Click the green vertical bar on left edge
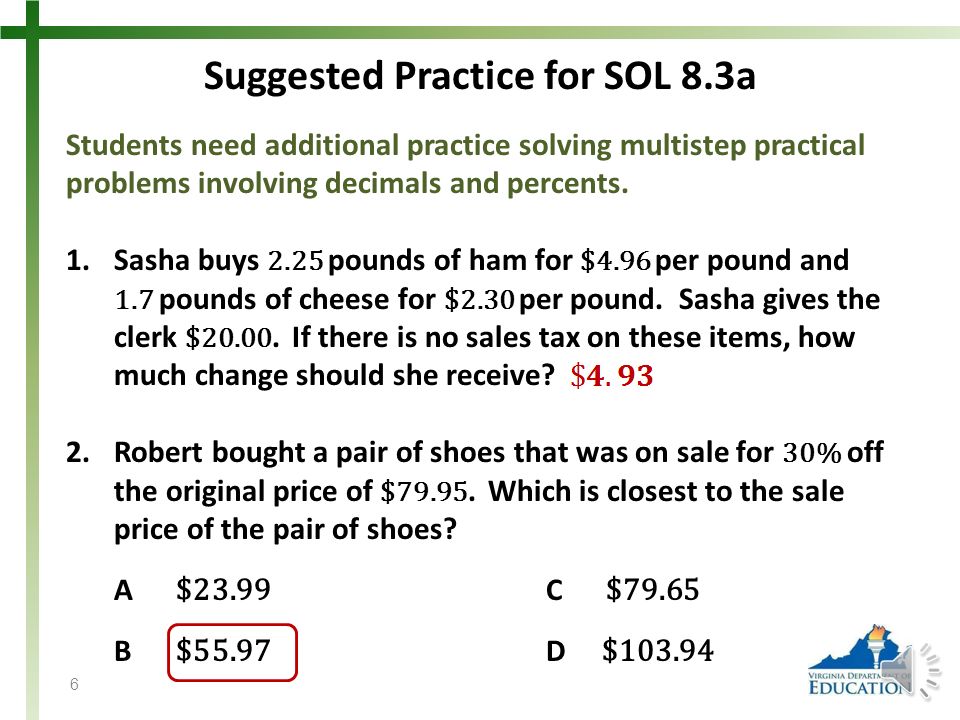 31,360
